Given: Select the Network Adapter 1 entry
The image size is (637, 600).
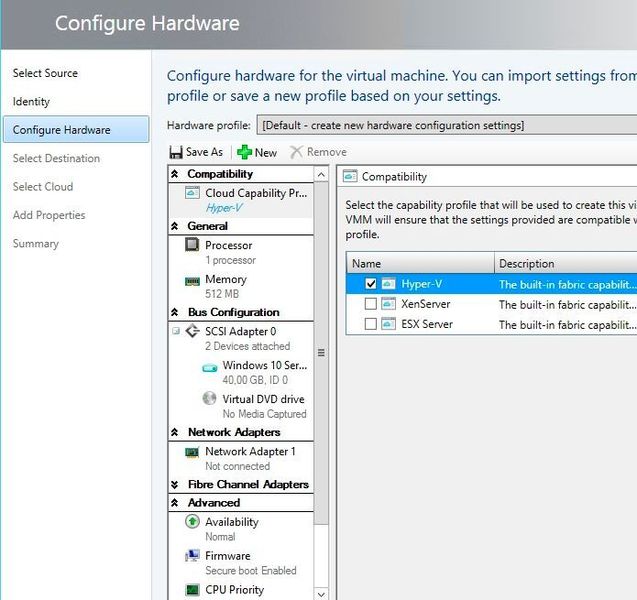Looking at the screenshot, I should [x=241, y=459].
